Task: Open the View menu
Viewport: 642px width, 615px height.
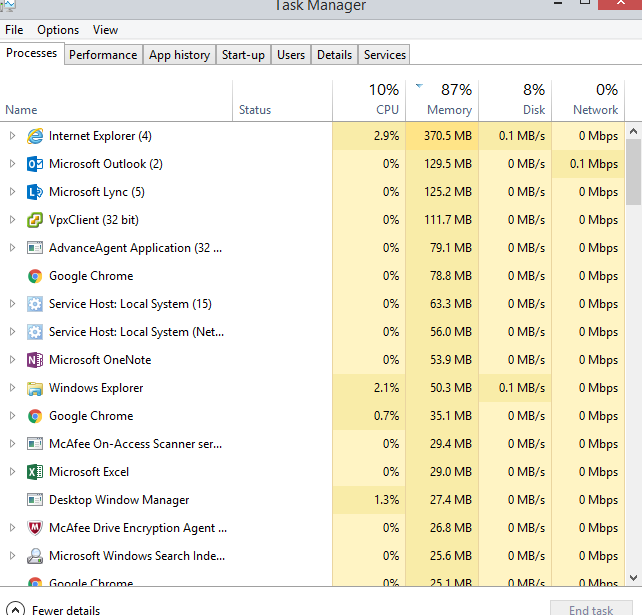Action: tap(105, 30)
